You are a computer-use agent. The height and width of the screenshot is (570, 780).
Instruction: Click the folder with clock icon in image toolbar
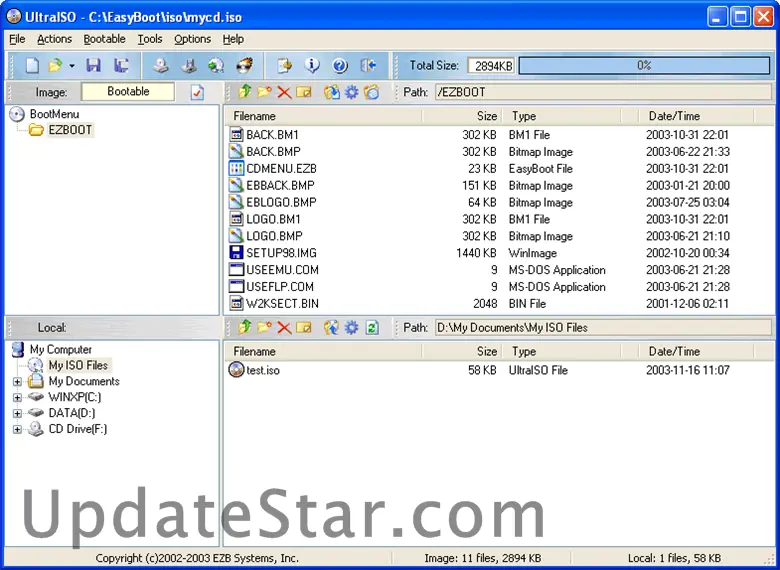372,92
